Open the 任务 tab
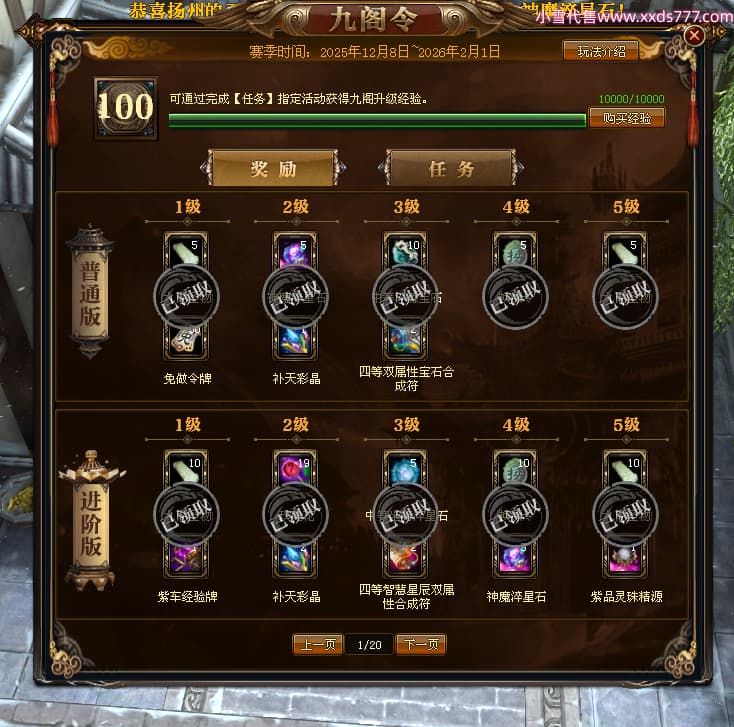 451,168
